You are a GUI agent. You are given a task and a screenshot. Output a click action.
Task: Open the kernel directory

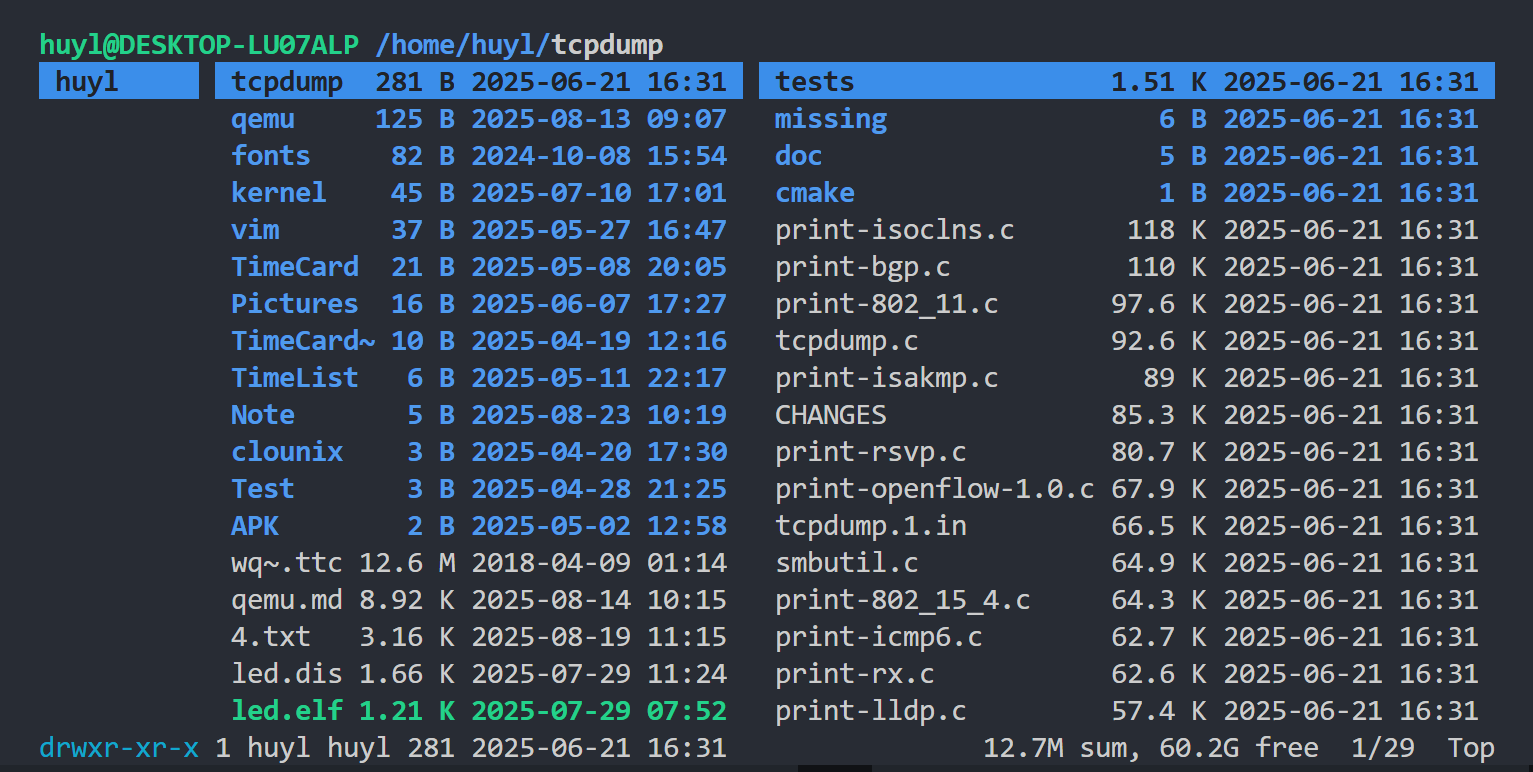coord(479,193)
